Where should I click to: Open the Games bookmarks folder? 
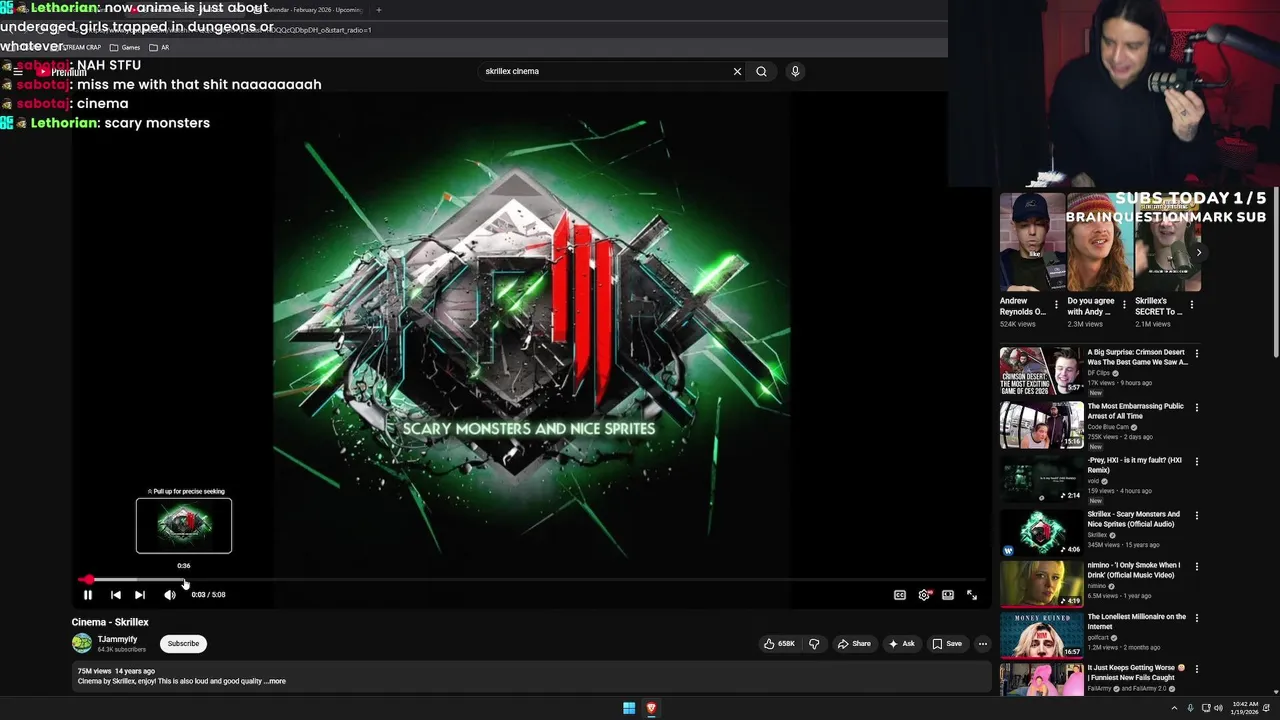(x=125, y=47)
